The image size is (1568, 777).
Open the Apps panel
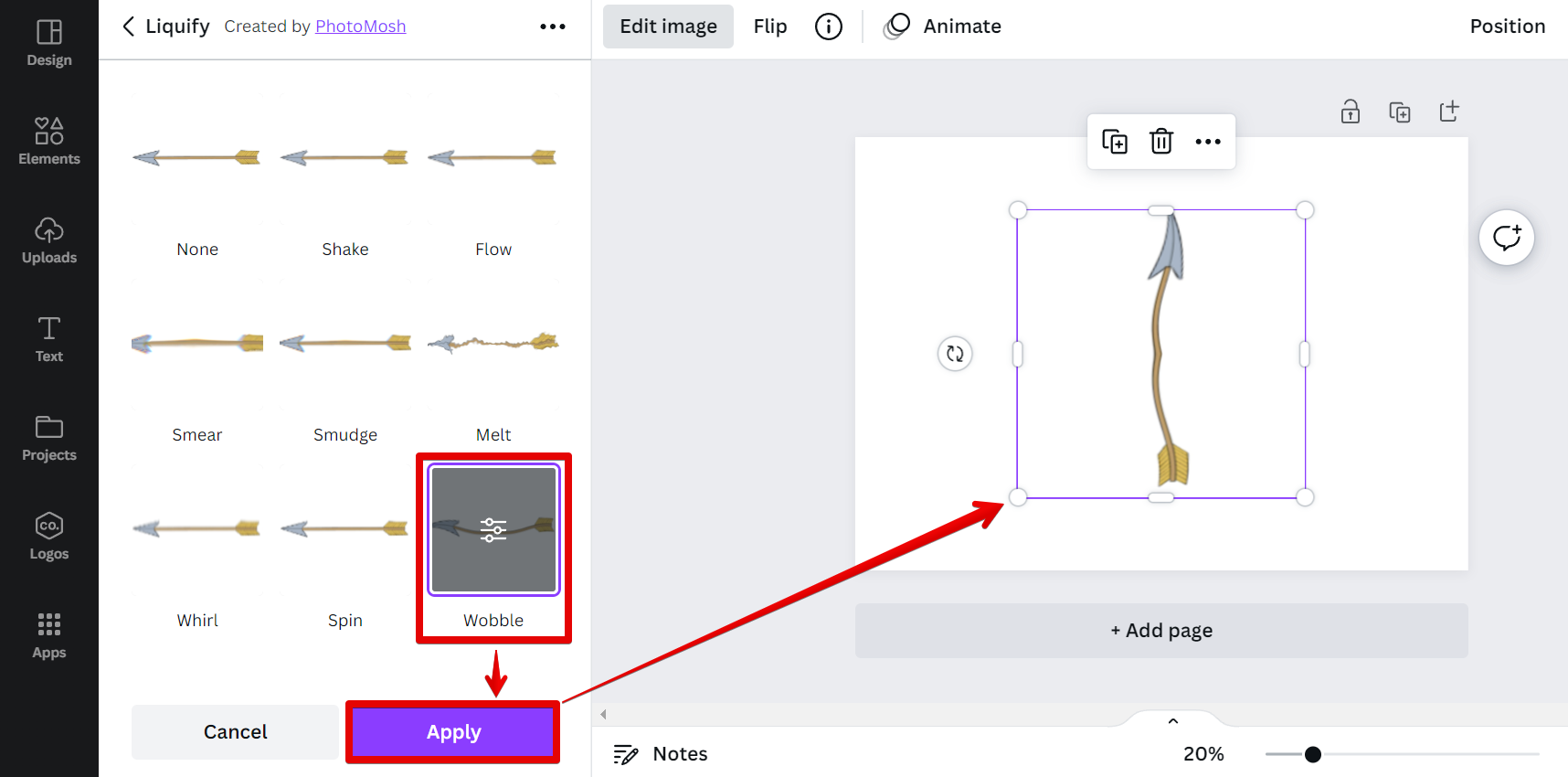click(x=49, y=635)
